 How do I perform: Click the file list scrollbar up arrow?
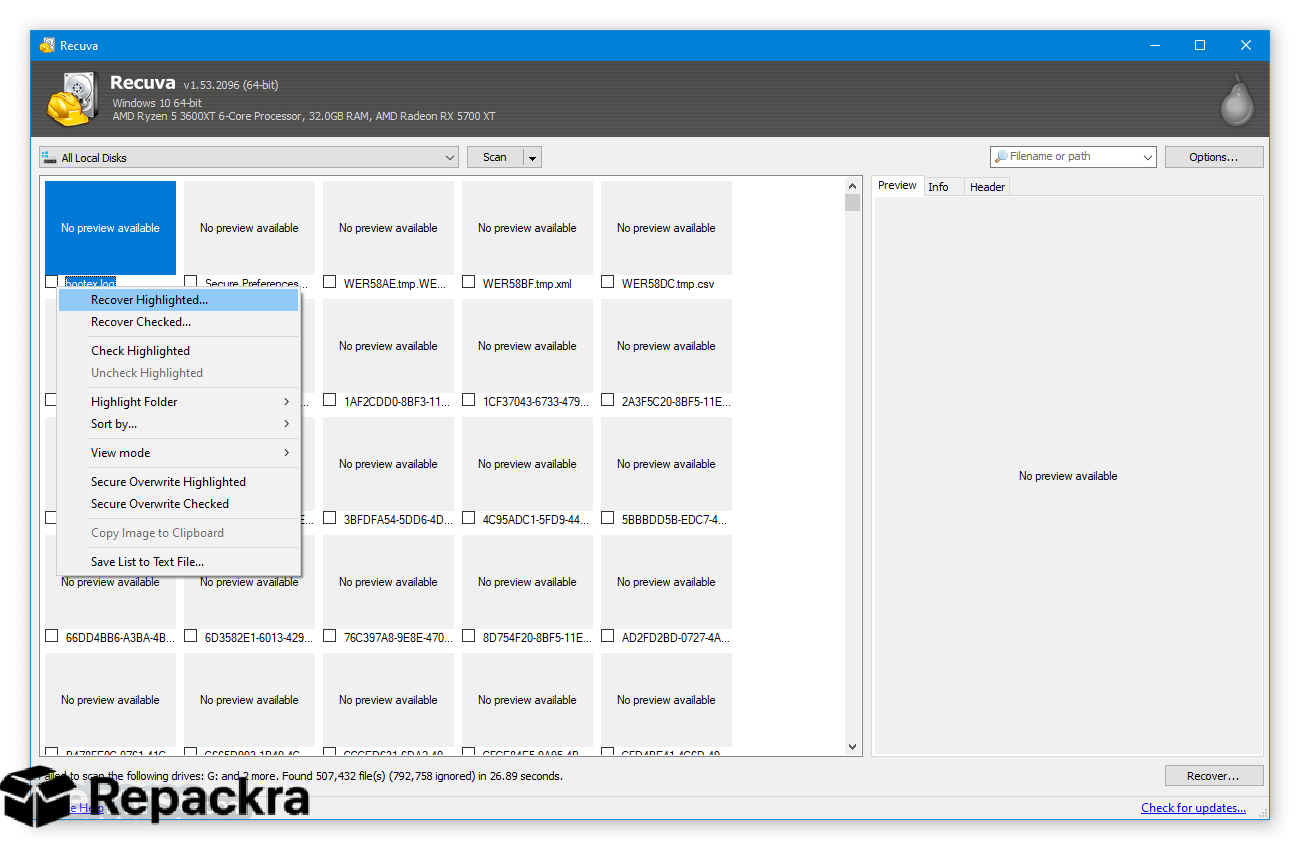(x=852, y=186)
